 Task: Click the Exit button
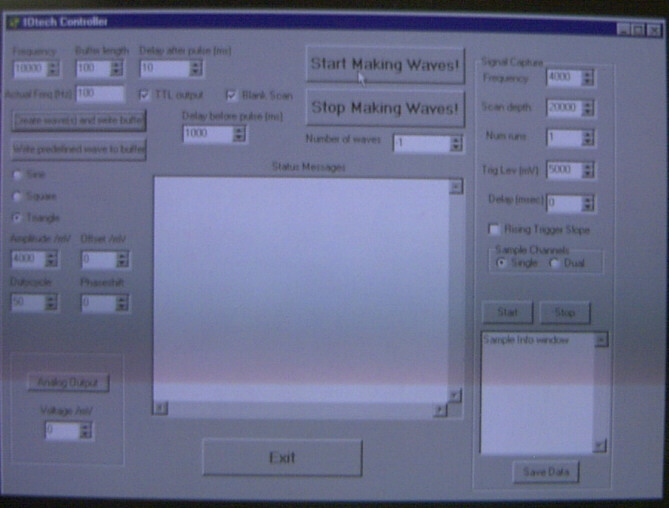[282, 458]
